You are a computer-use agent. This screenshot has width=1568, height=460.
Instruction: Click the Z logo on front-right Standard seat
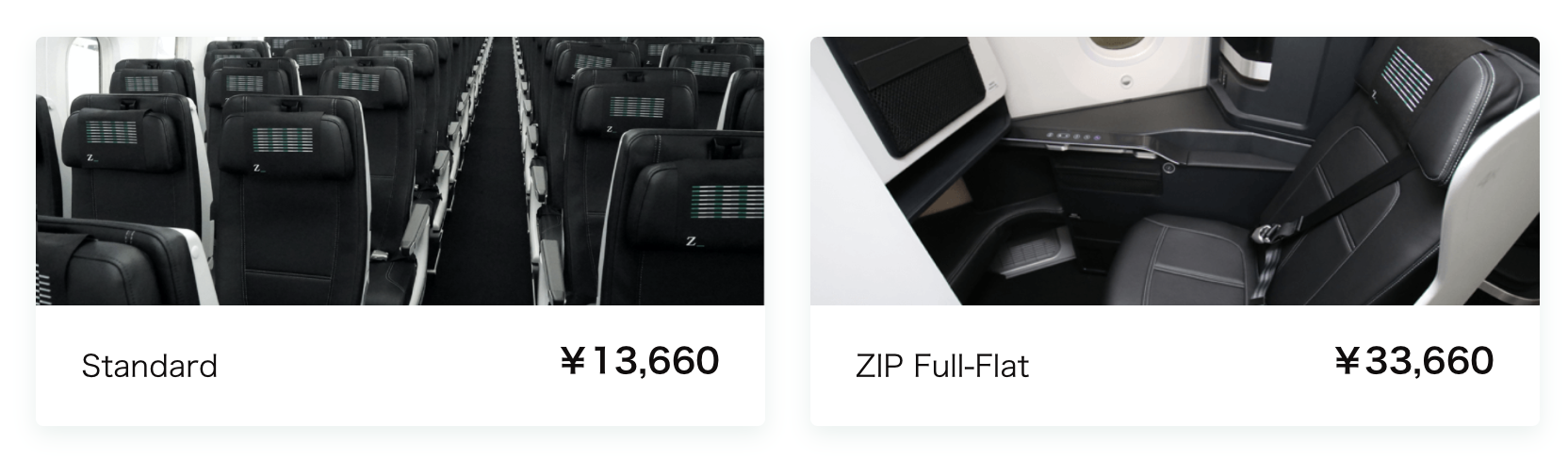point(694,241)
